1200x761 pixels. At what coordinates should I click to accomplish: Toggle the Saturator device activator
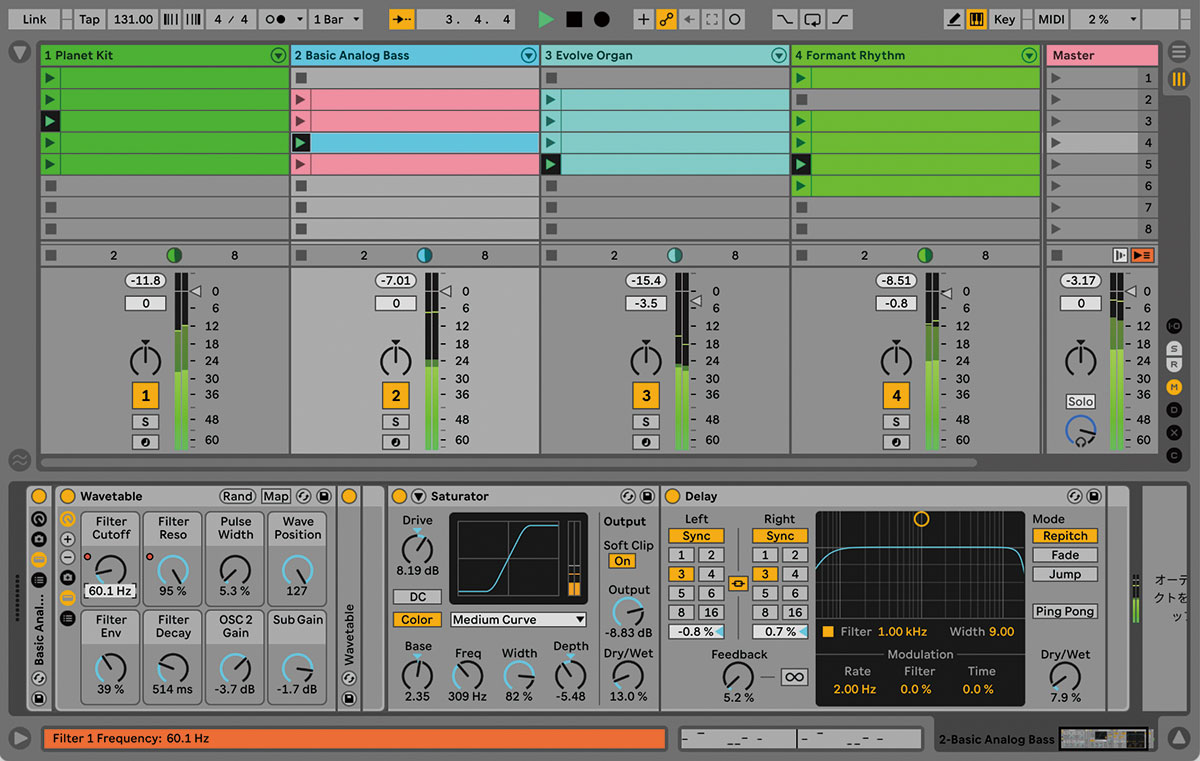[x=399, y=496]
